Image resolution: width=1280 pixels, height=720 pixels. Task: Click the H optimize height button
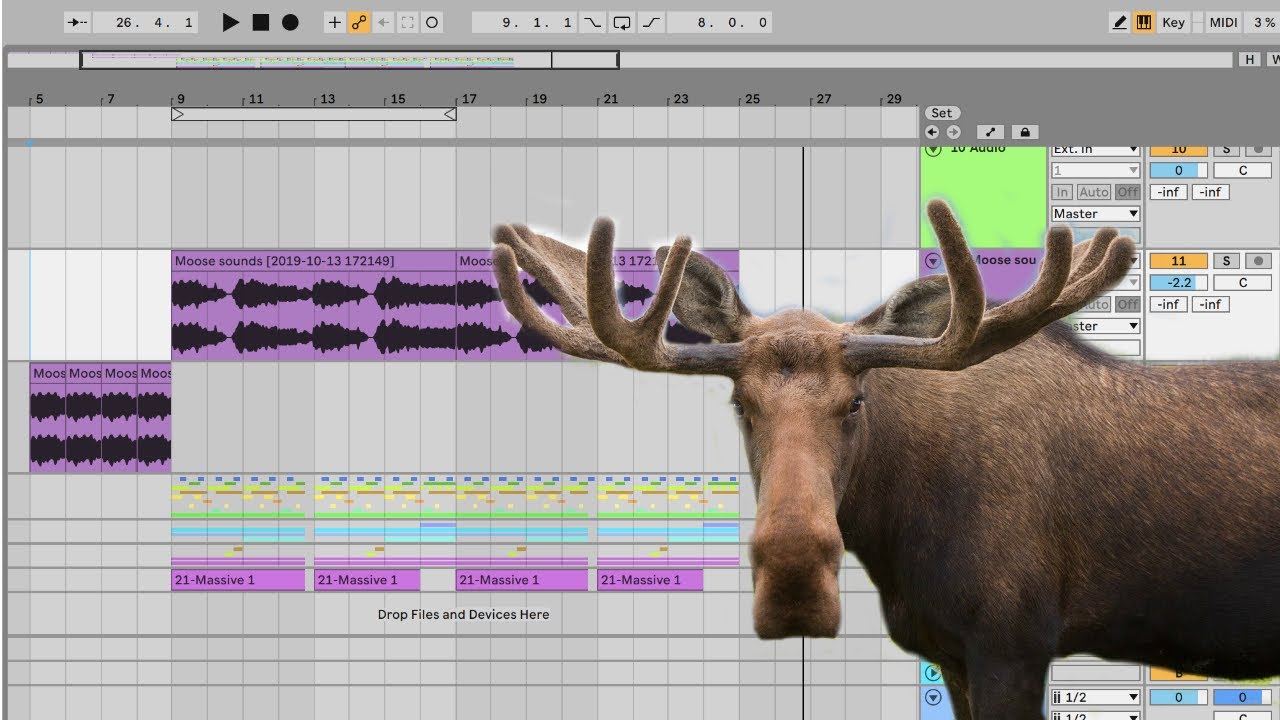point(1249,60)
